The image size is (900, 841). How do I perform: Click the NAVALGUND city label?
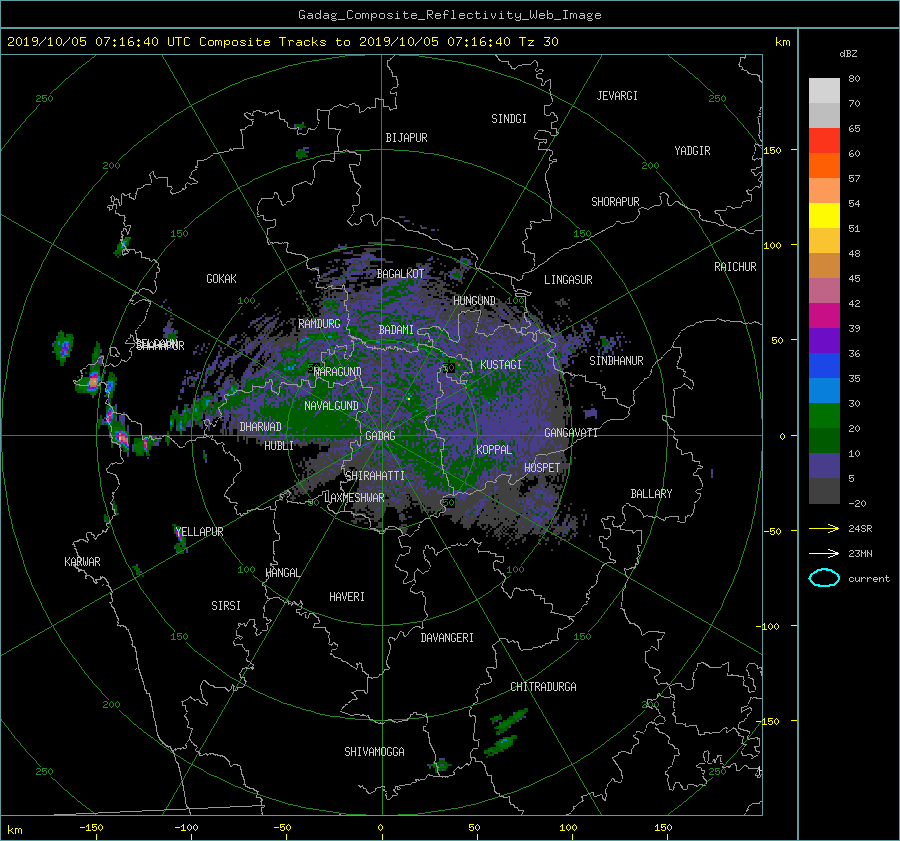click(x=331, y=406)
